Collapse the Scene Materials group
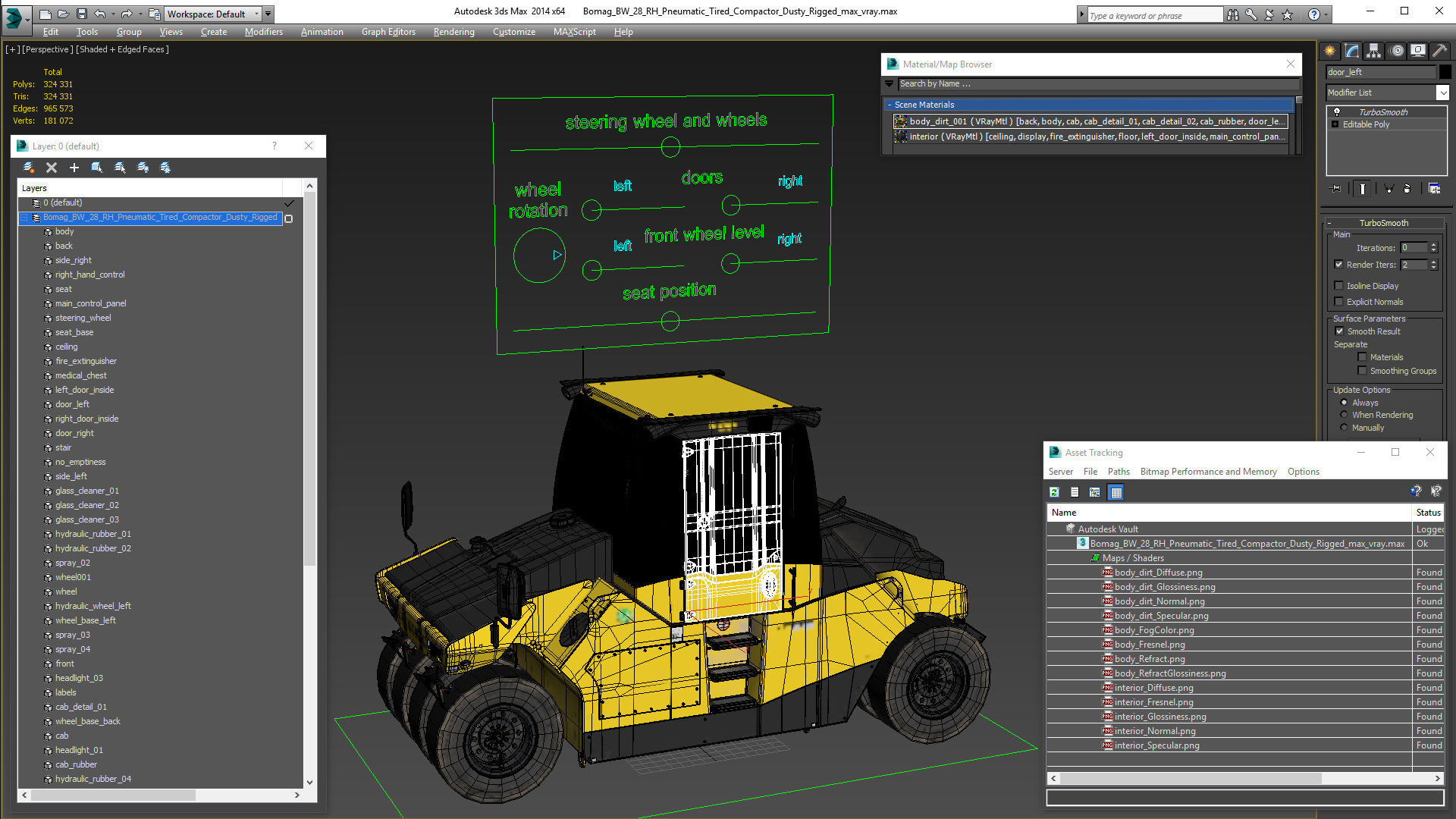The height and width of the screenshot is (819, 1456). coord(890,105)
